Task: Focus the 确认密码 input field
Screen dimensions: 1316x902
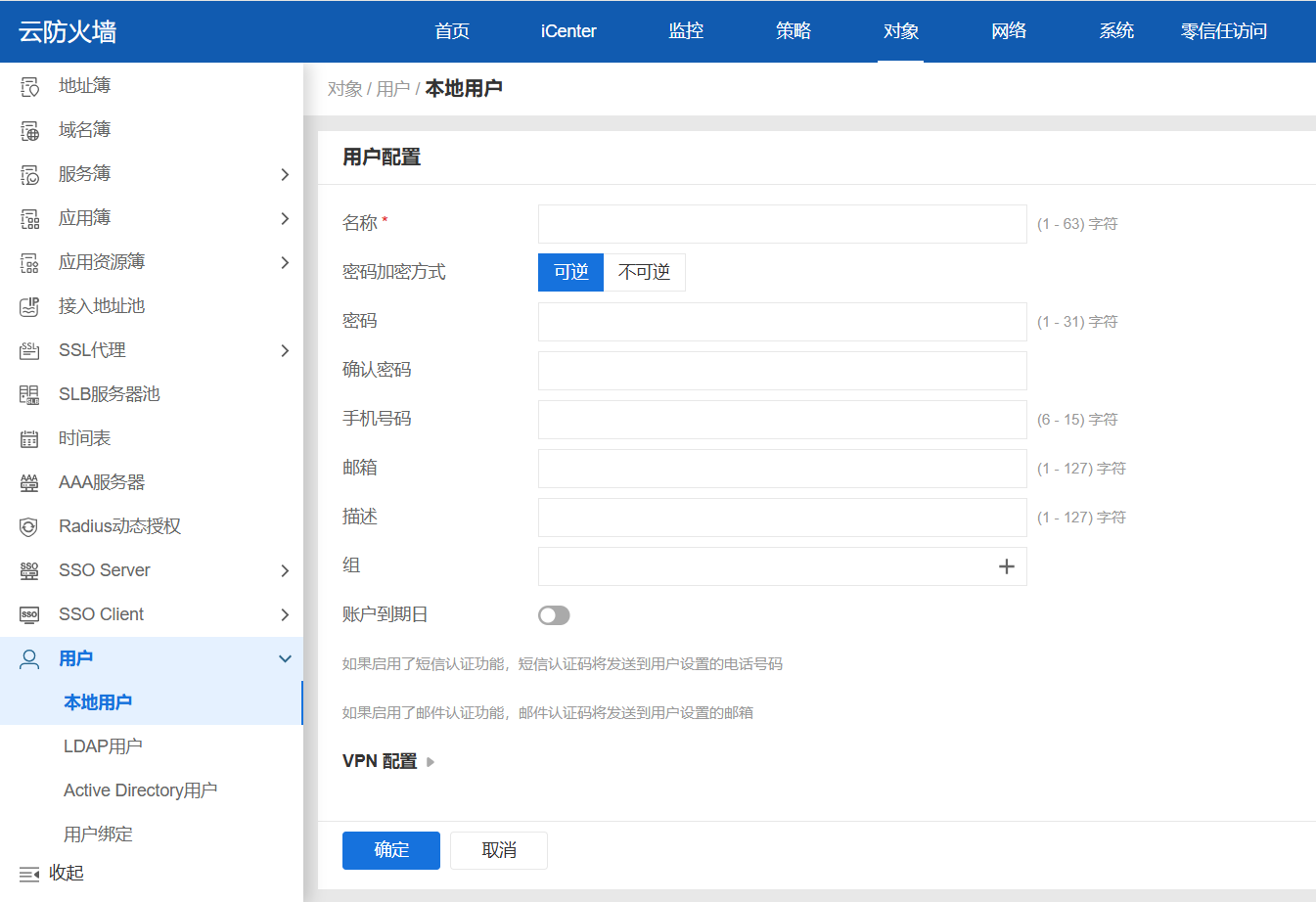Action: click(x=783, y=371)
